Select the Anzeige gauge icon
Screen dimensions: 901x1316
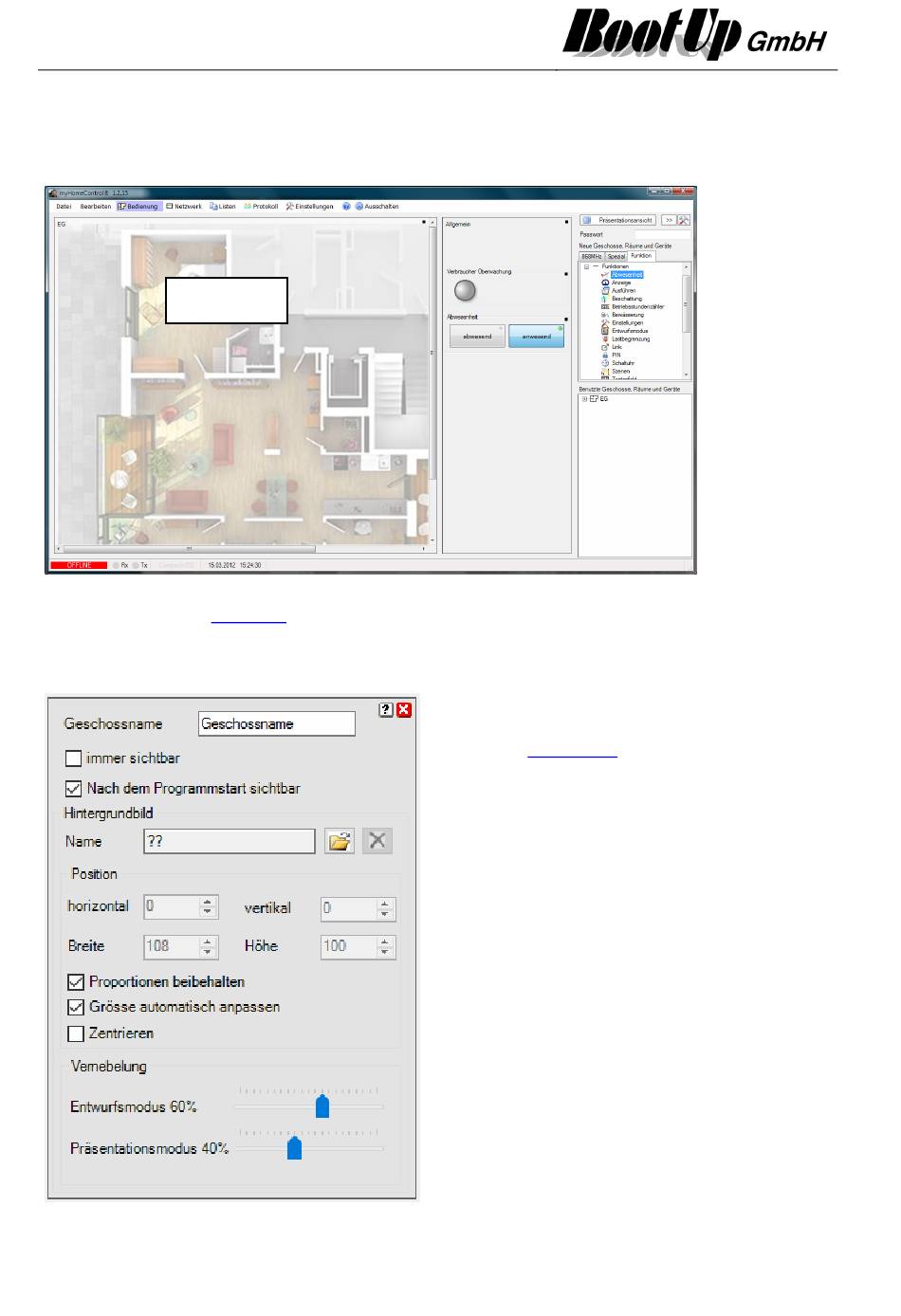click(605, 283)
